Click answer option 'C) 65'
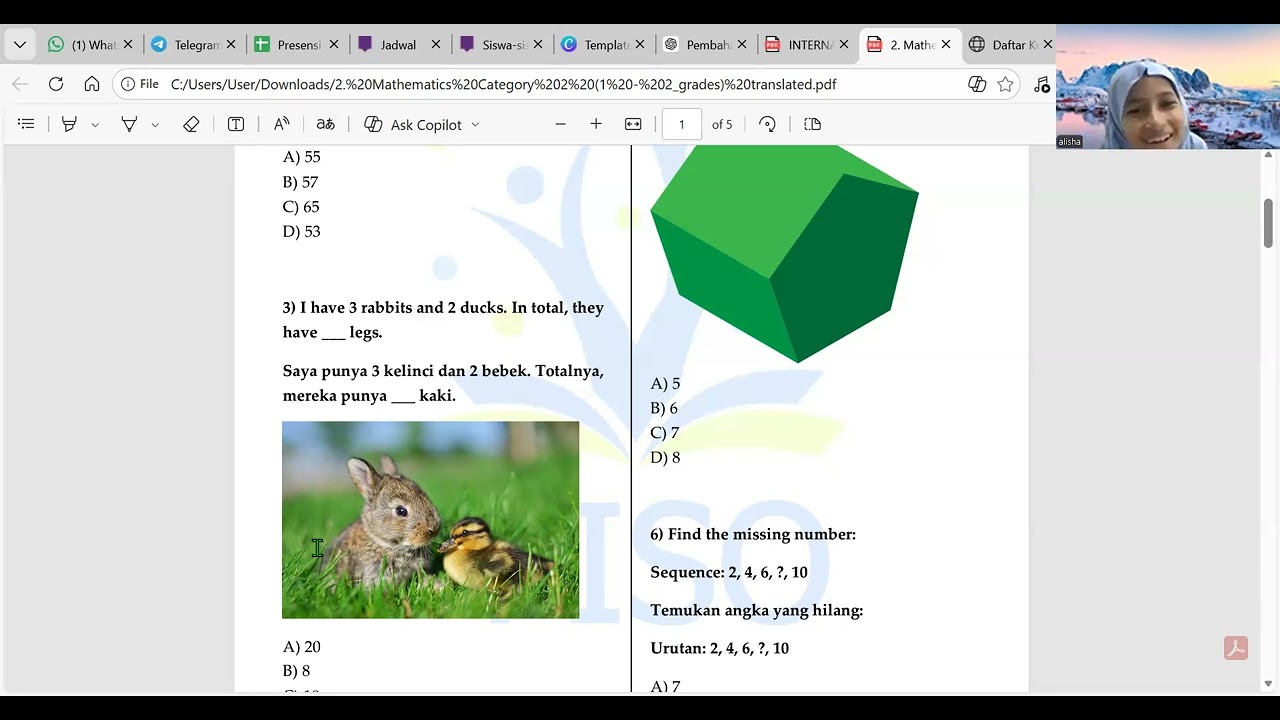This screenshot has width=1280, height=720. coord(301,207)
